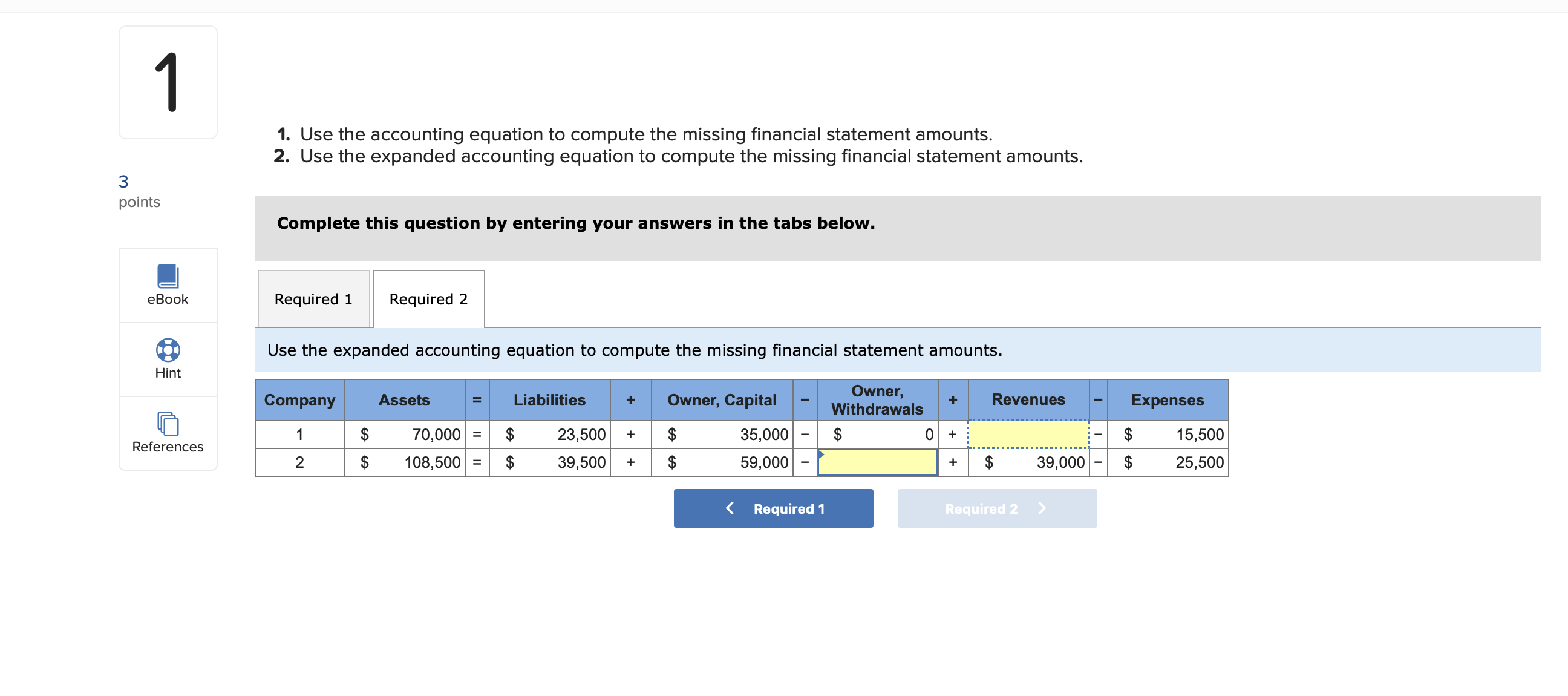This screenshot has height=696, width=1568.
Task: Select the Expenses cell showing 25,500
Action: click(1167, 462)
